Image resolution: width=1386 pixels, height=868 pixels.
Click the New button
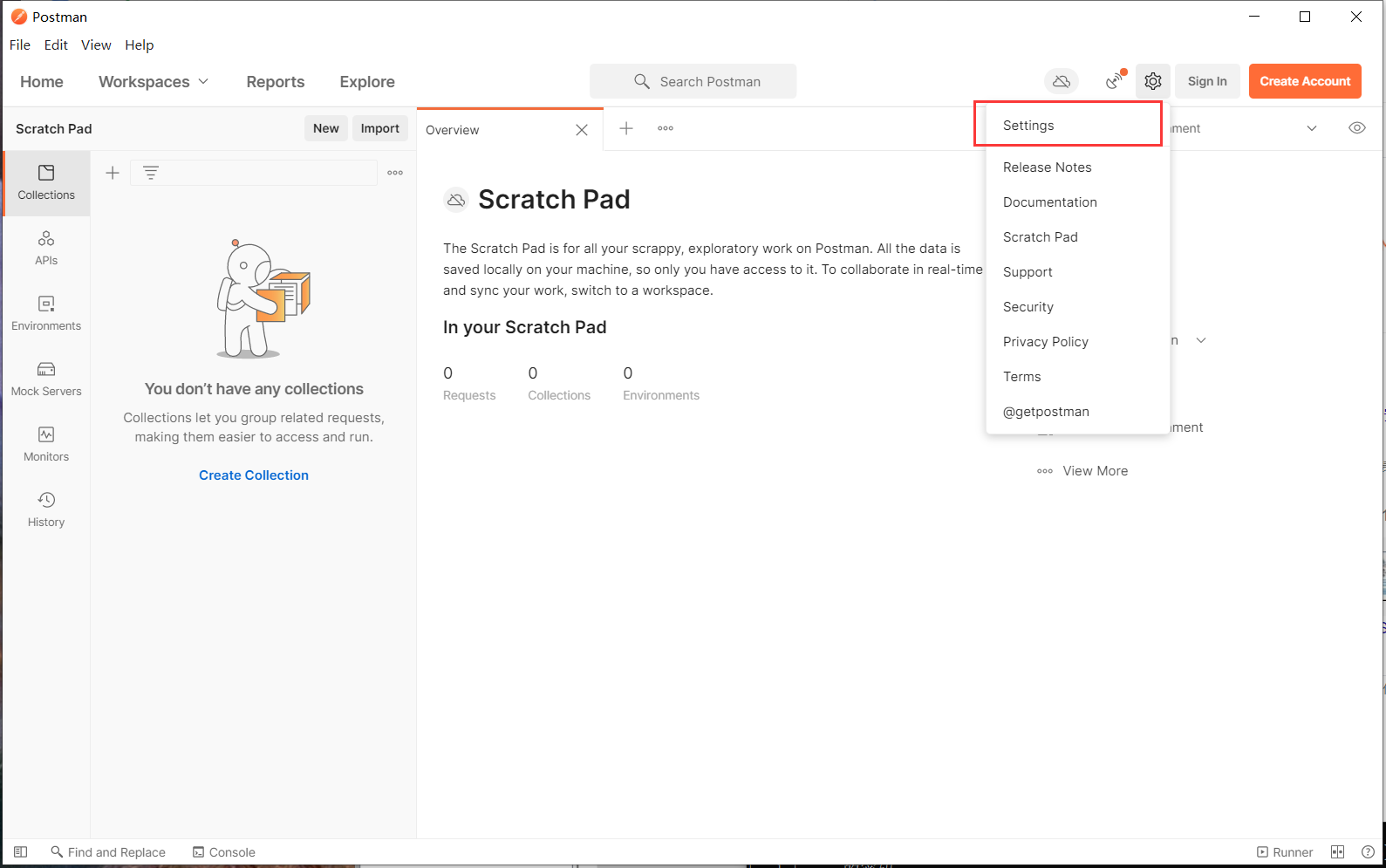click(326, 128)
